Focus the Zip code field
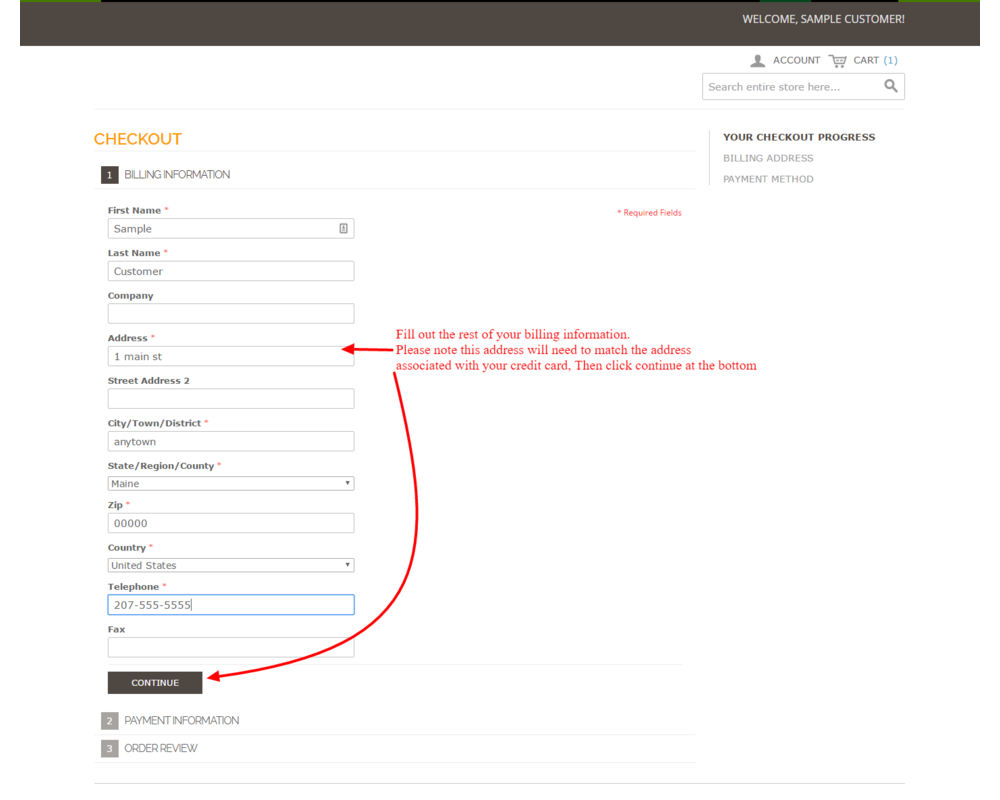Image resolution: width=1000 pixels, height=800 pixels. [230, 523]
